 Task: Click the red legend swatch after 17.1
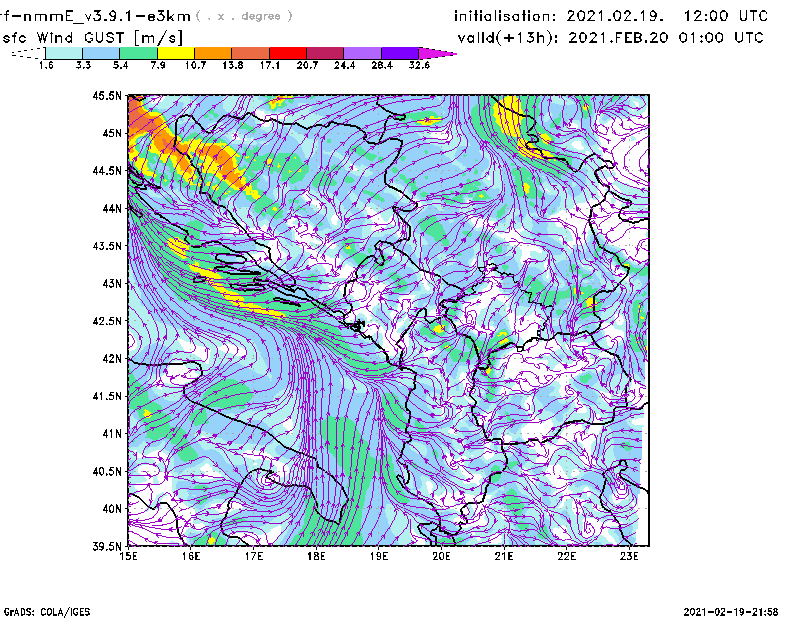click(288, 53)
